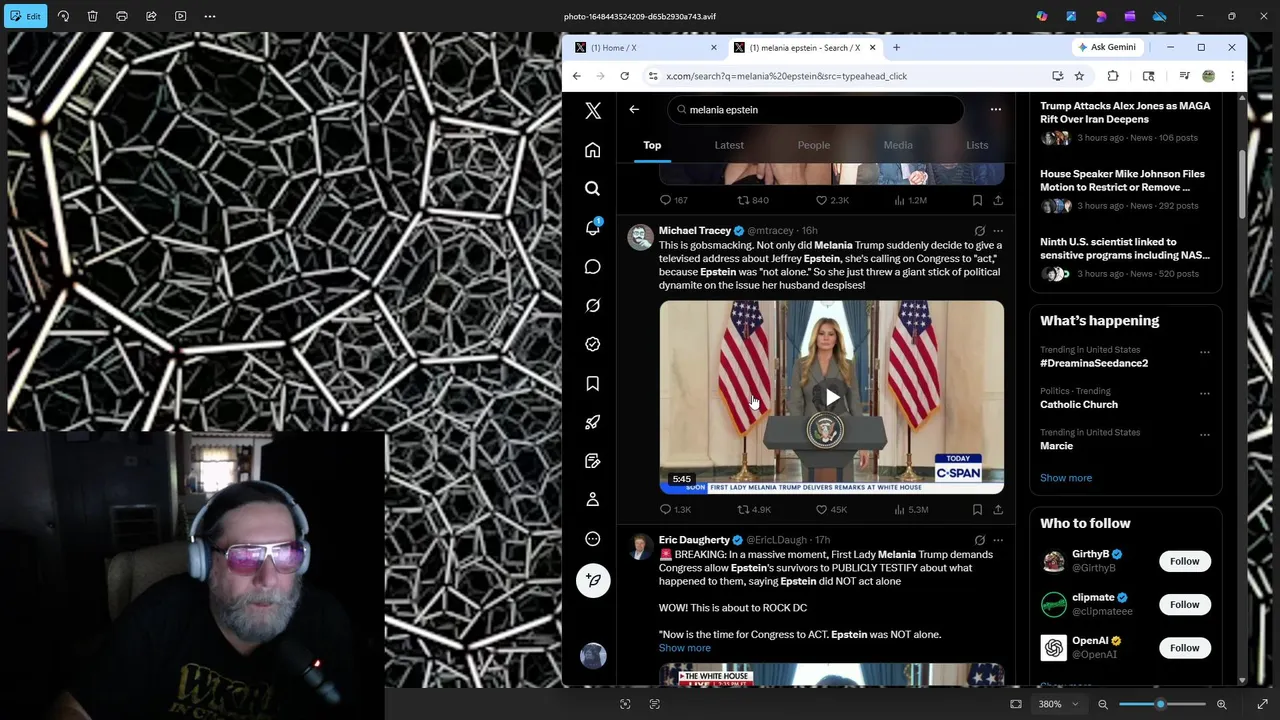This screenshot has height=720, width=1280.
Task: Follow GirthyB
Action: pos(1185,561)
